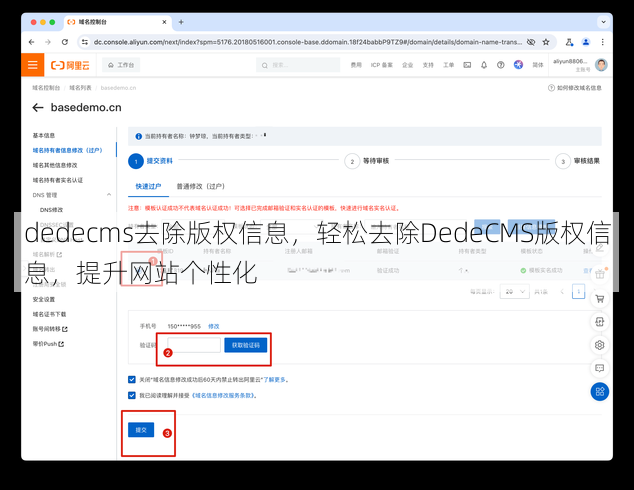Toggle the 我已阅读理解并接受 checkbox

click(132, 395)
